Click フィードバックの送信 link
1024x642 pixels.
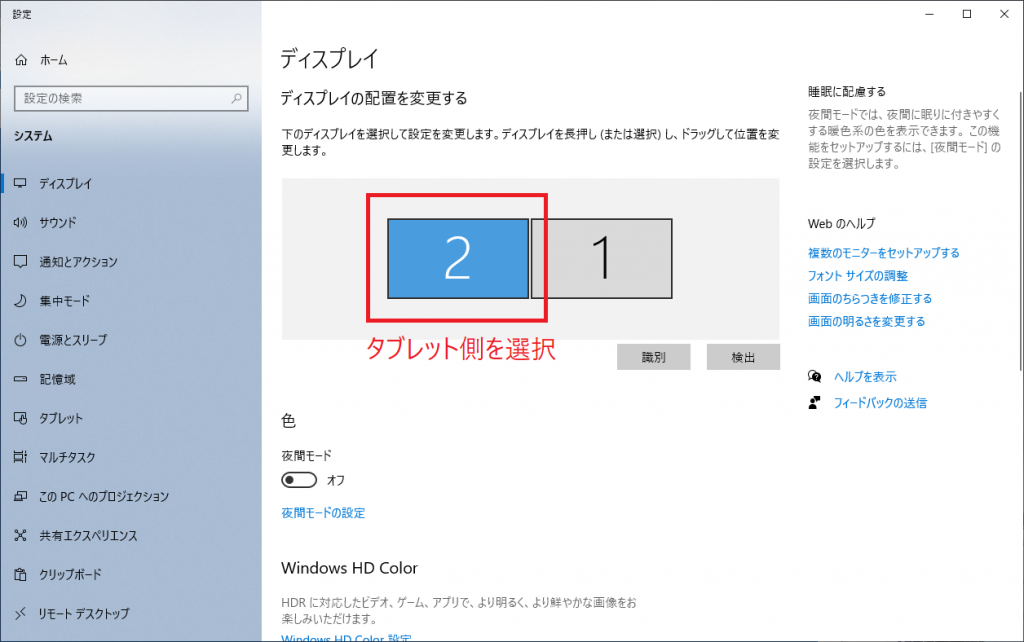coord(880,403)
